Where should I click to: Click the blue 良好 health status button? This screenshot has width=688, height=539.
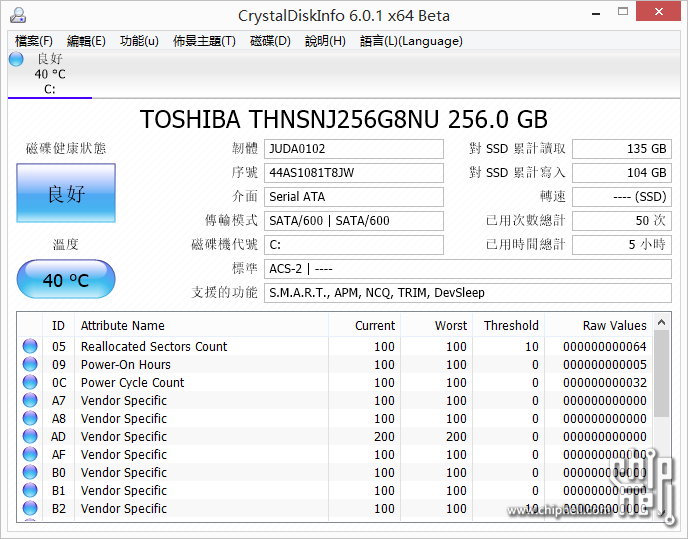[66, 193]
